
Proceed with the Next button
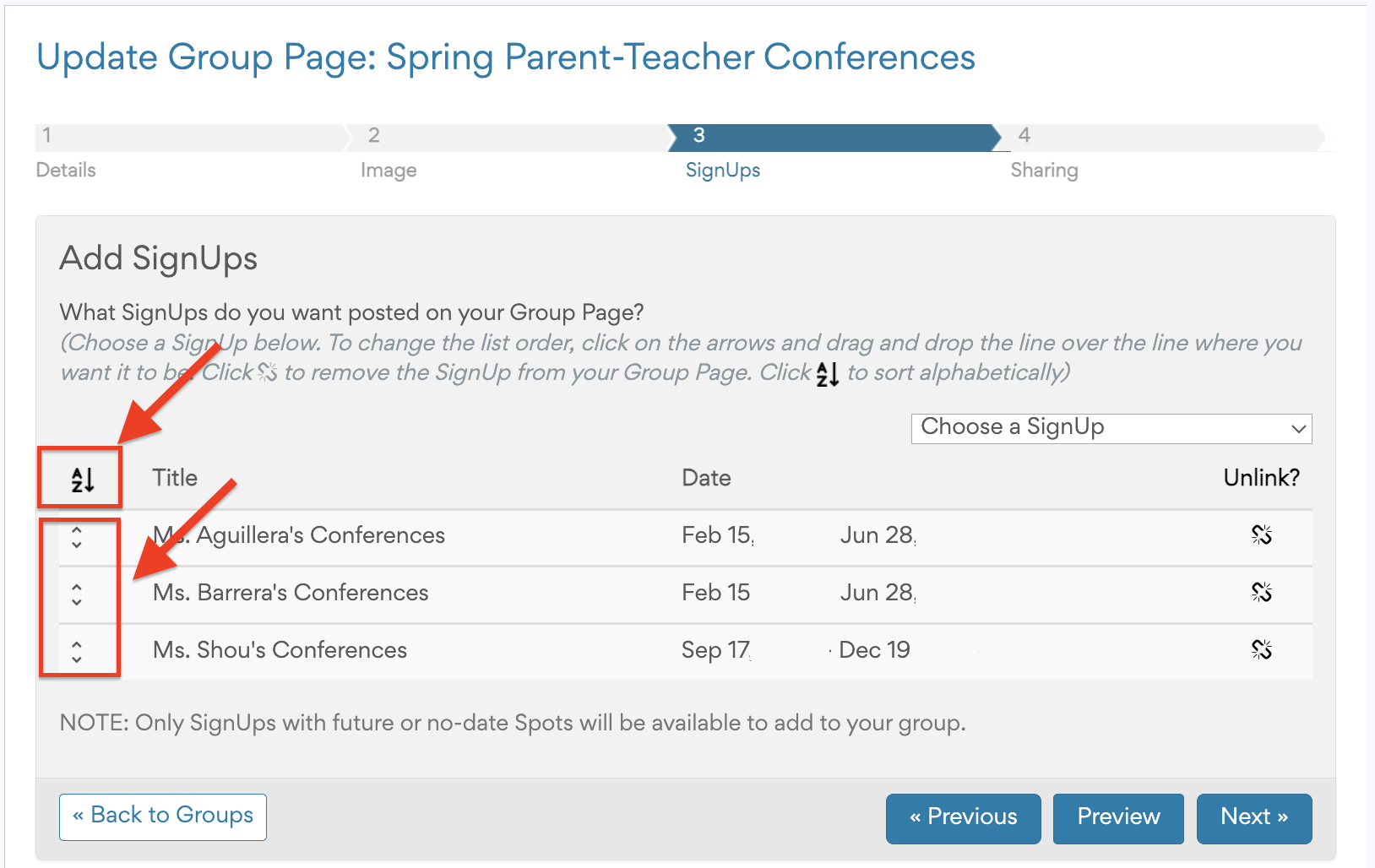tap(1253, 818)
